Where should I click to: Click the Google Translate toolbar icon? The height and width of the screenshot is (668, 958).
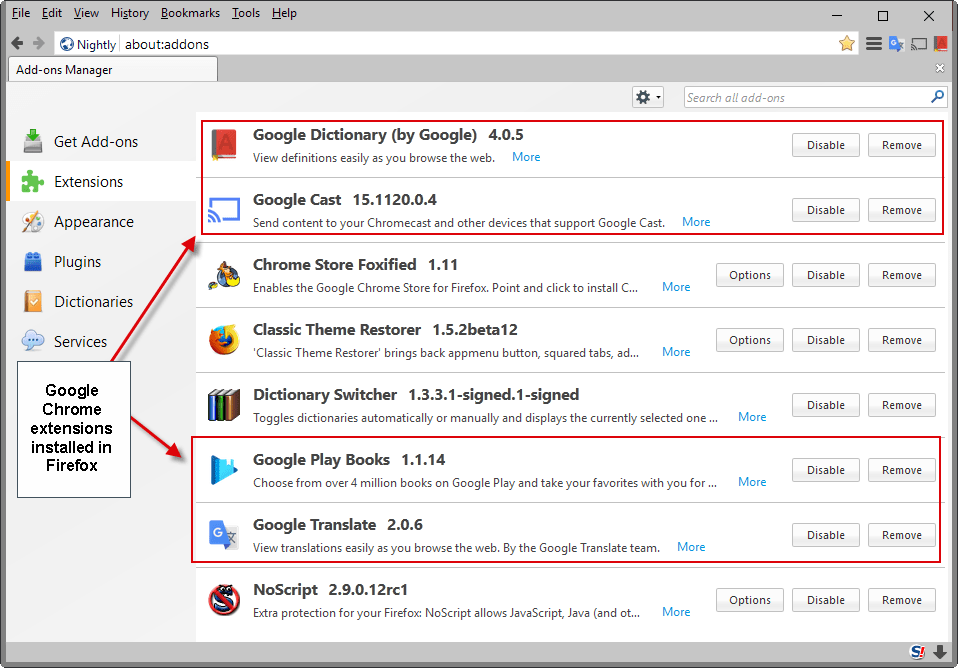pos(896,44)
